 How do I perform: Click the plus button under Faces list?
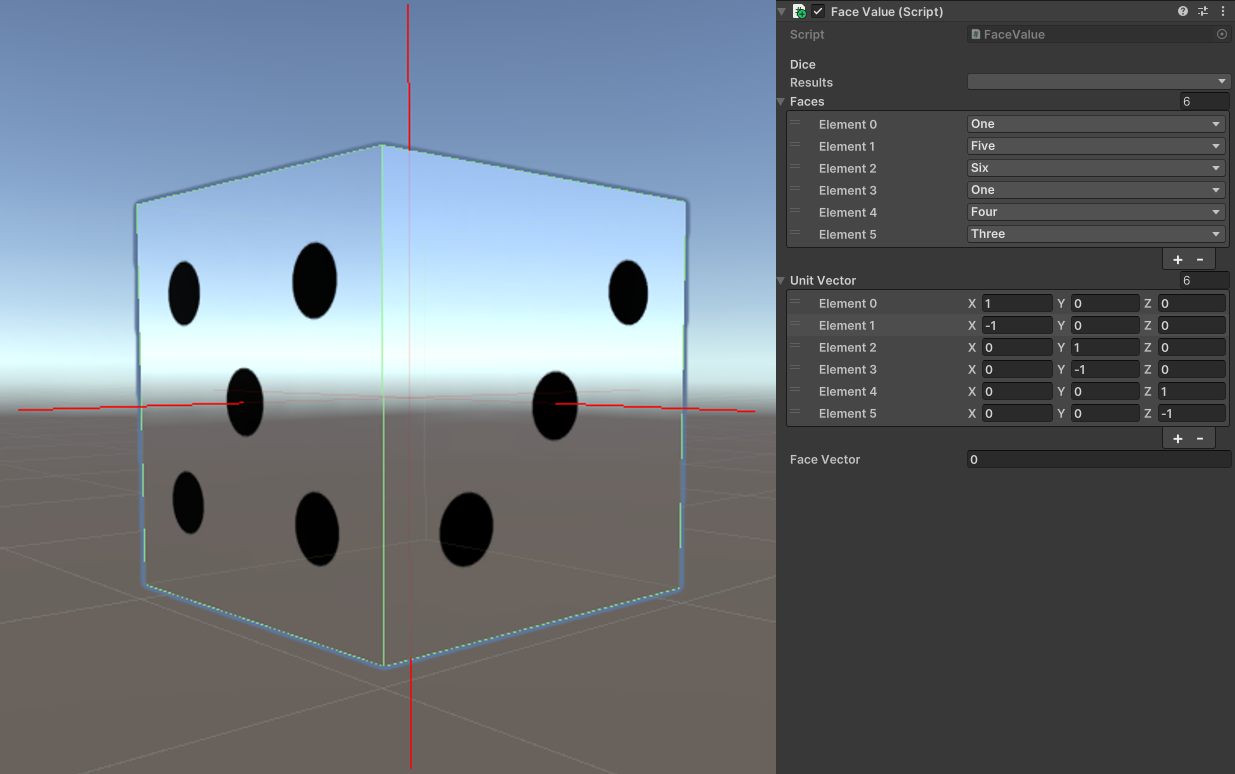[x=1178, y=259]
